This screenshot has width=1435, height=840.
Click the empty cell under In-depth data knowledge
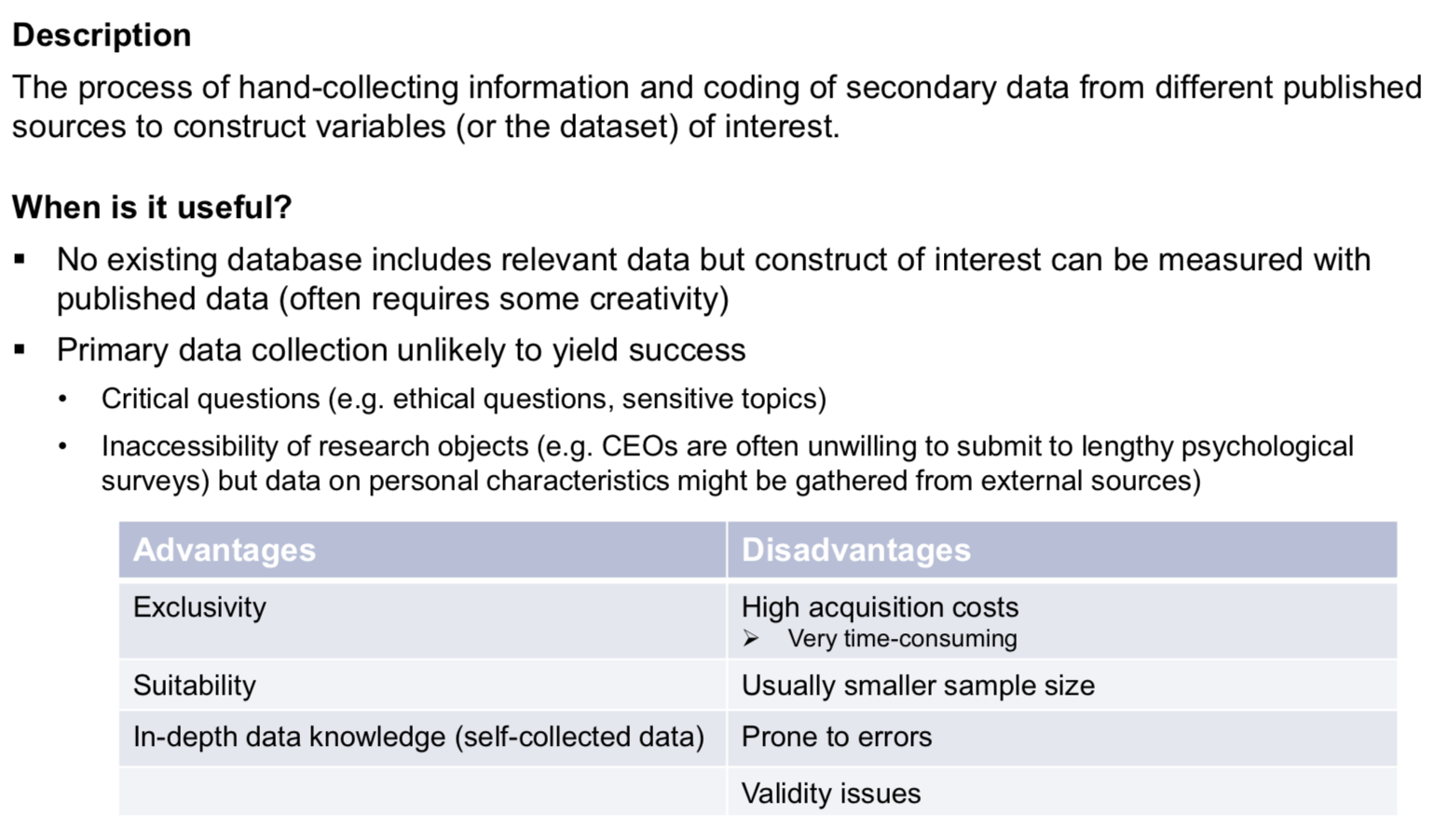(x=421, y=793)
